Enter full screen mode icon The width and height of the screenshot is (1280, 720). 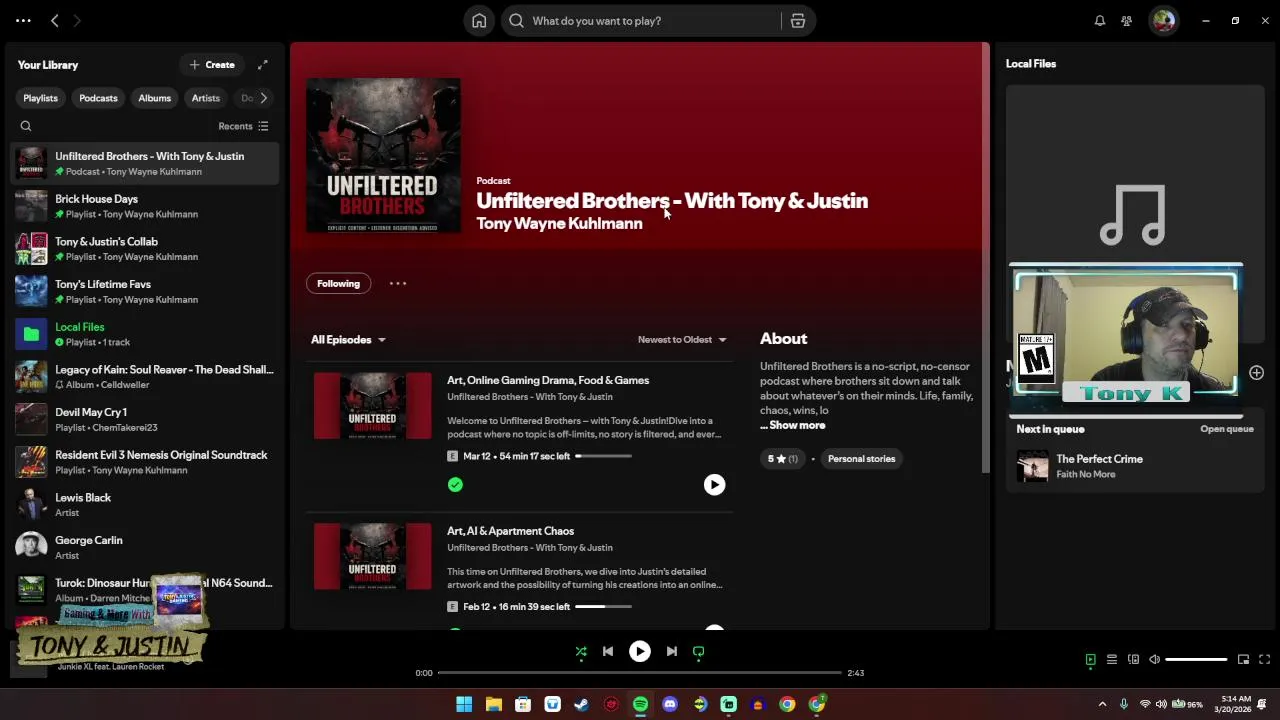pos(1265,660)
